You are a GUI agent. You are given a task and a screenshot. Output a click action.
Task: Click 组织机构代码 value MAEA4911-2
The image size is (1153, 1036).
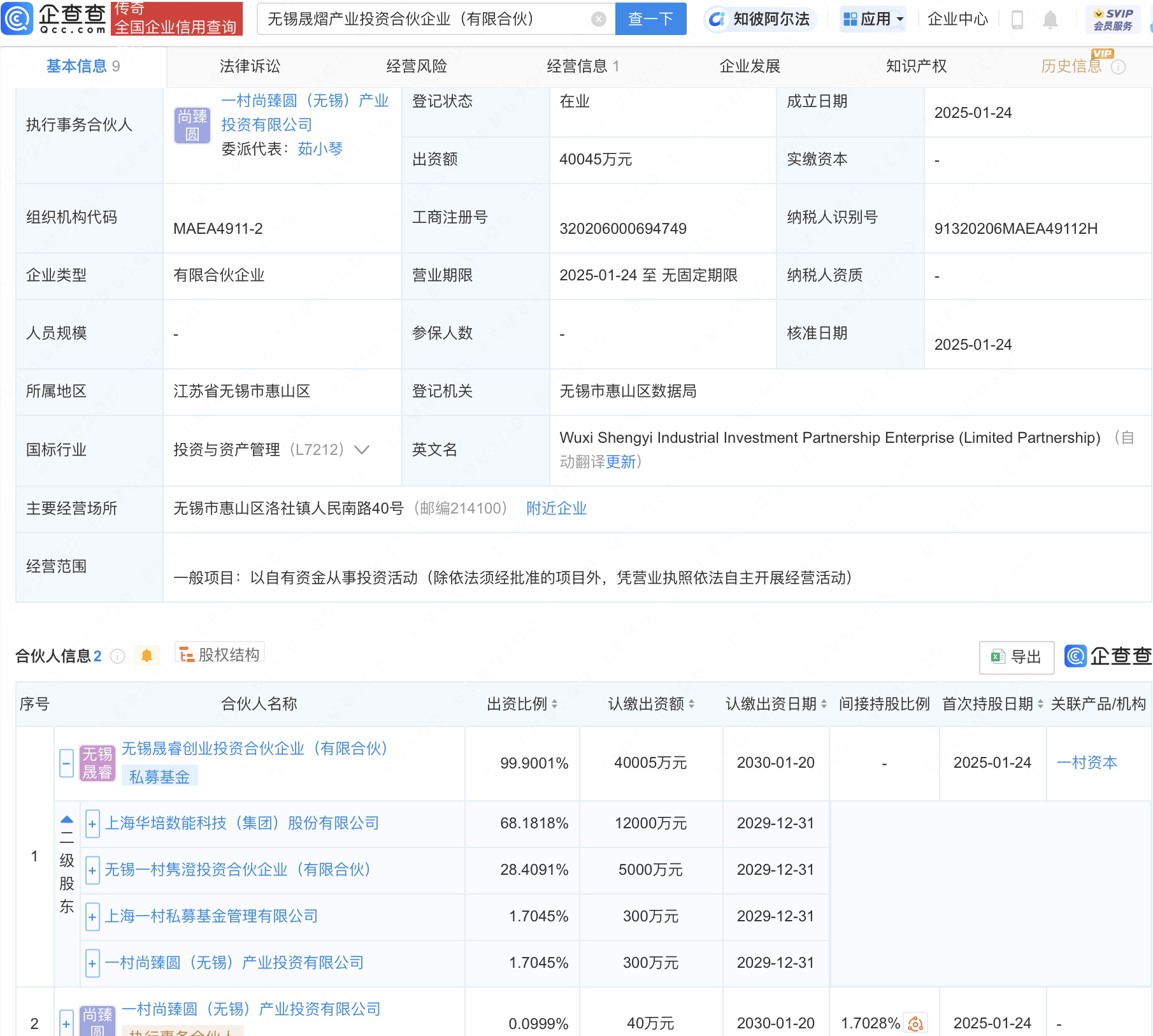click(x=218, y=229)
